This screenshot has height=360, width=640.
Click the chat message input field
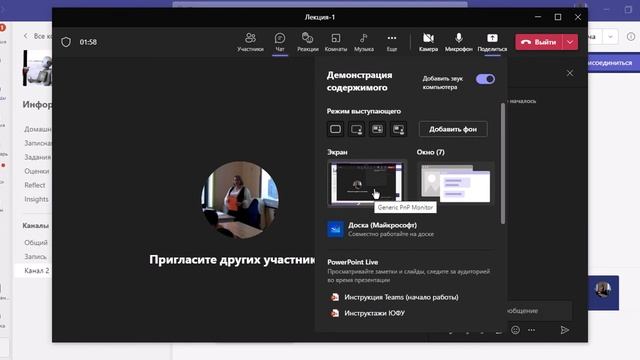(539, 311)
